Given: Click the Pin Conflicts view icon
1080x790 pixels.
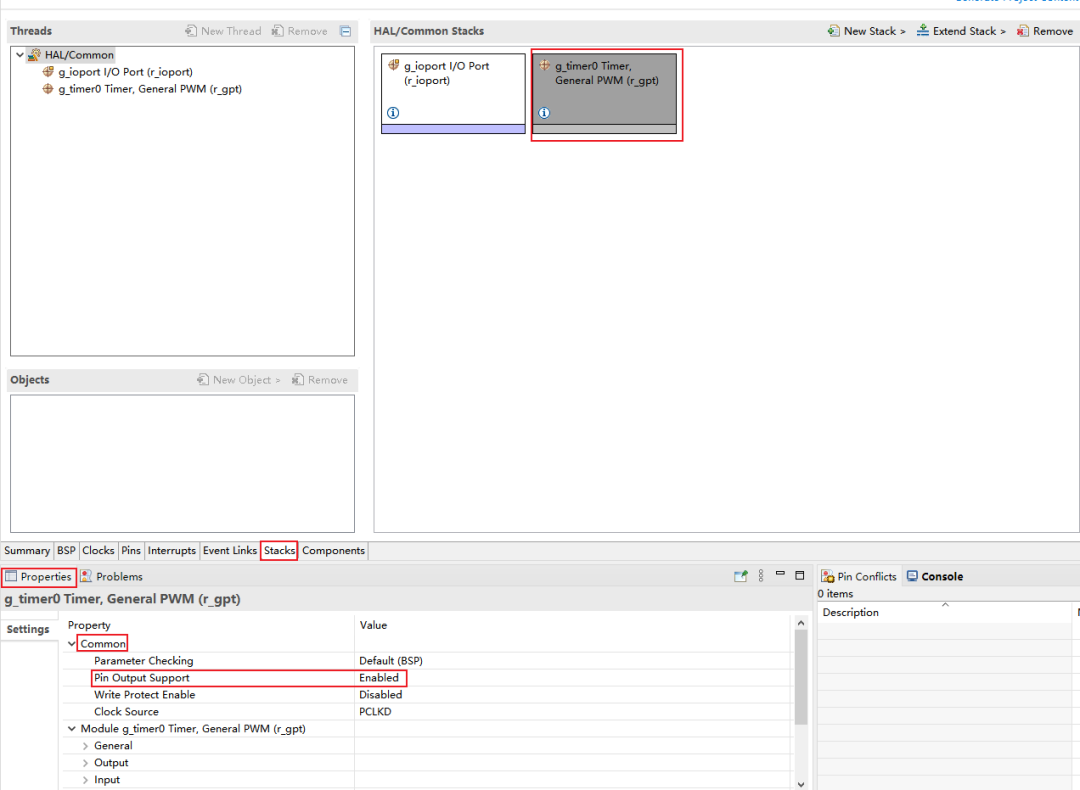Looking at the screenshot, I should pos(828,576).
